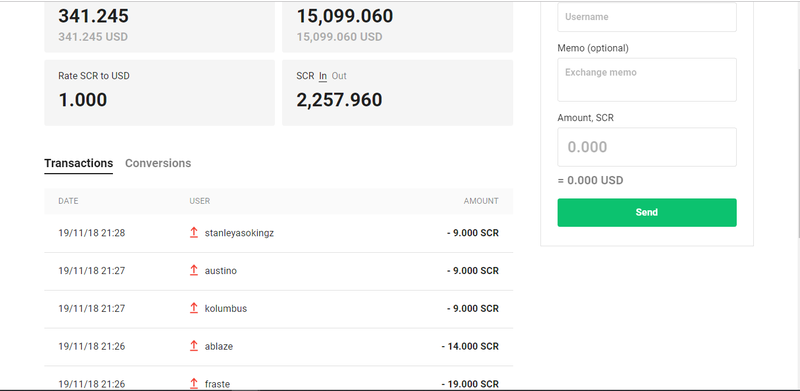
Task: Click outgoing arrow icon beside austino
Action: (x=193, y=271)
